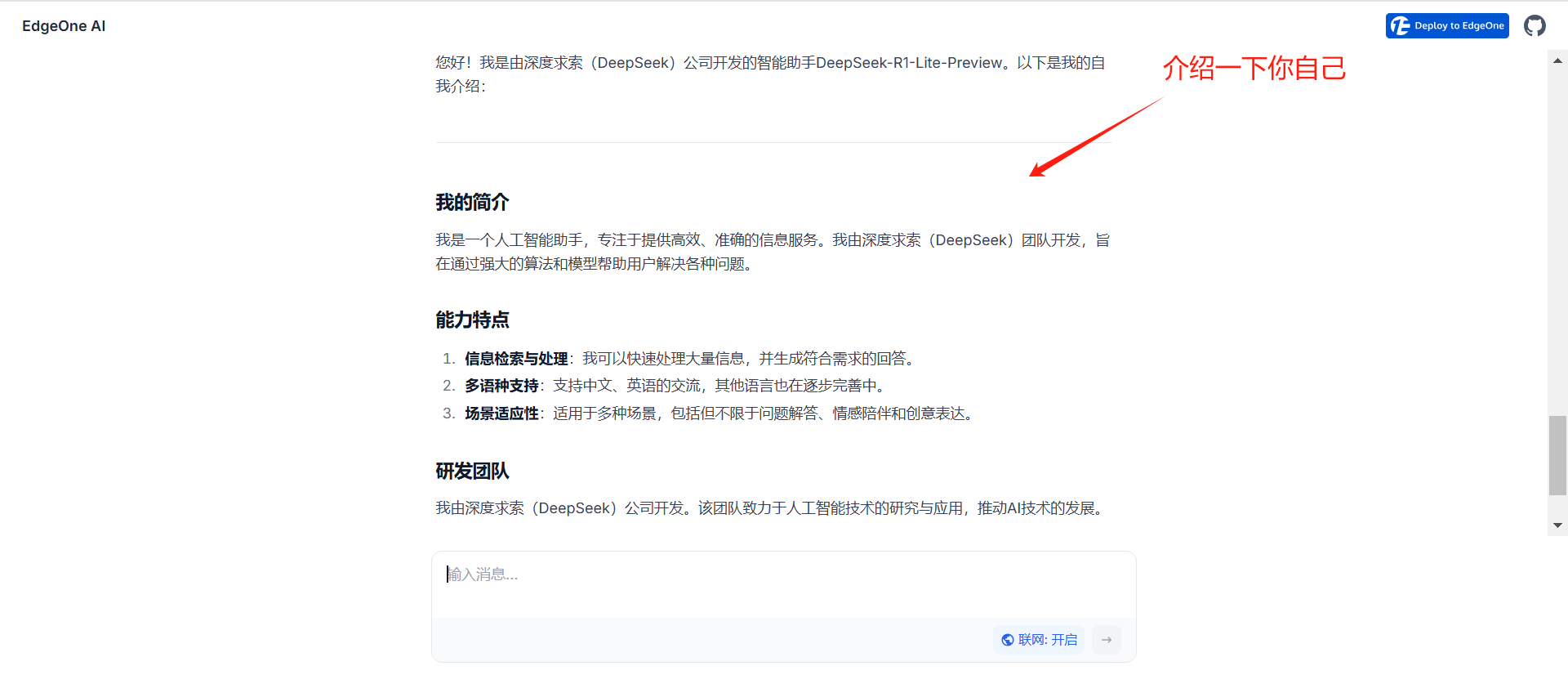The image size is (1568, 675).
Task: Click the EdgeOne AI title
Action: coord(64,26)
